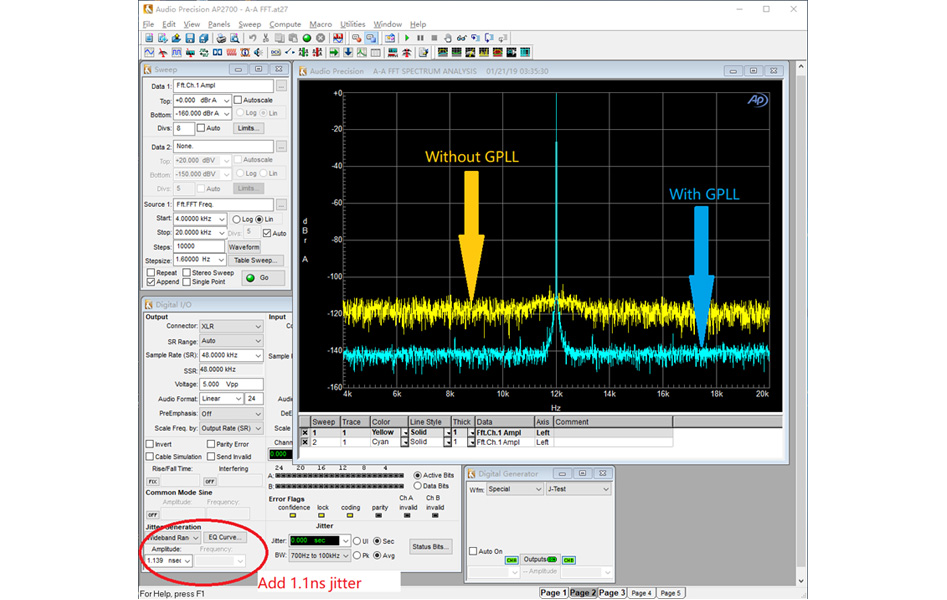This screenshot has width=947, height=600.
Task: Open the Wideband Random jitter type dropdown
Action: click(x=173, y=538)
